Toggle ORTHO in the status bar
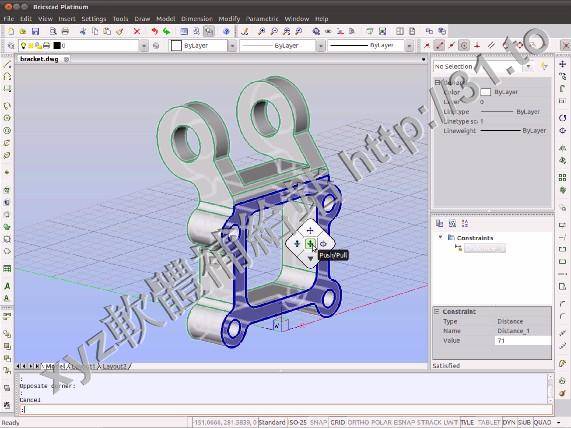Screen dimensions: 571x428 (358, 423)
